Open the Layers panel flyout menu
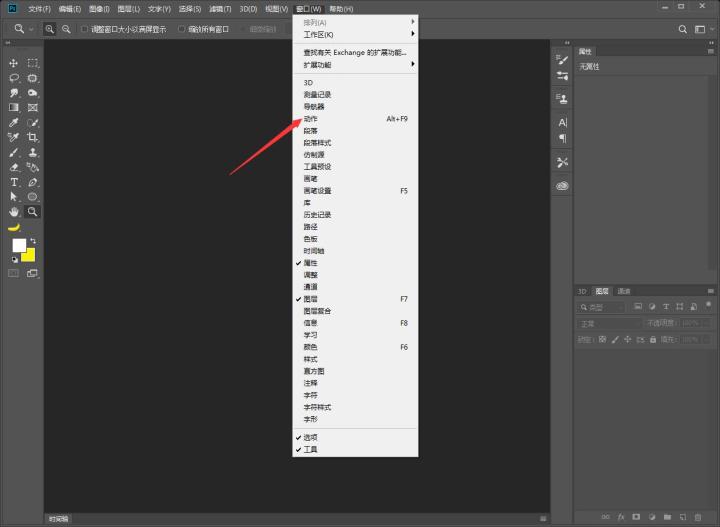 (710, 291)
